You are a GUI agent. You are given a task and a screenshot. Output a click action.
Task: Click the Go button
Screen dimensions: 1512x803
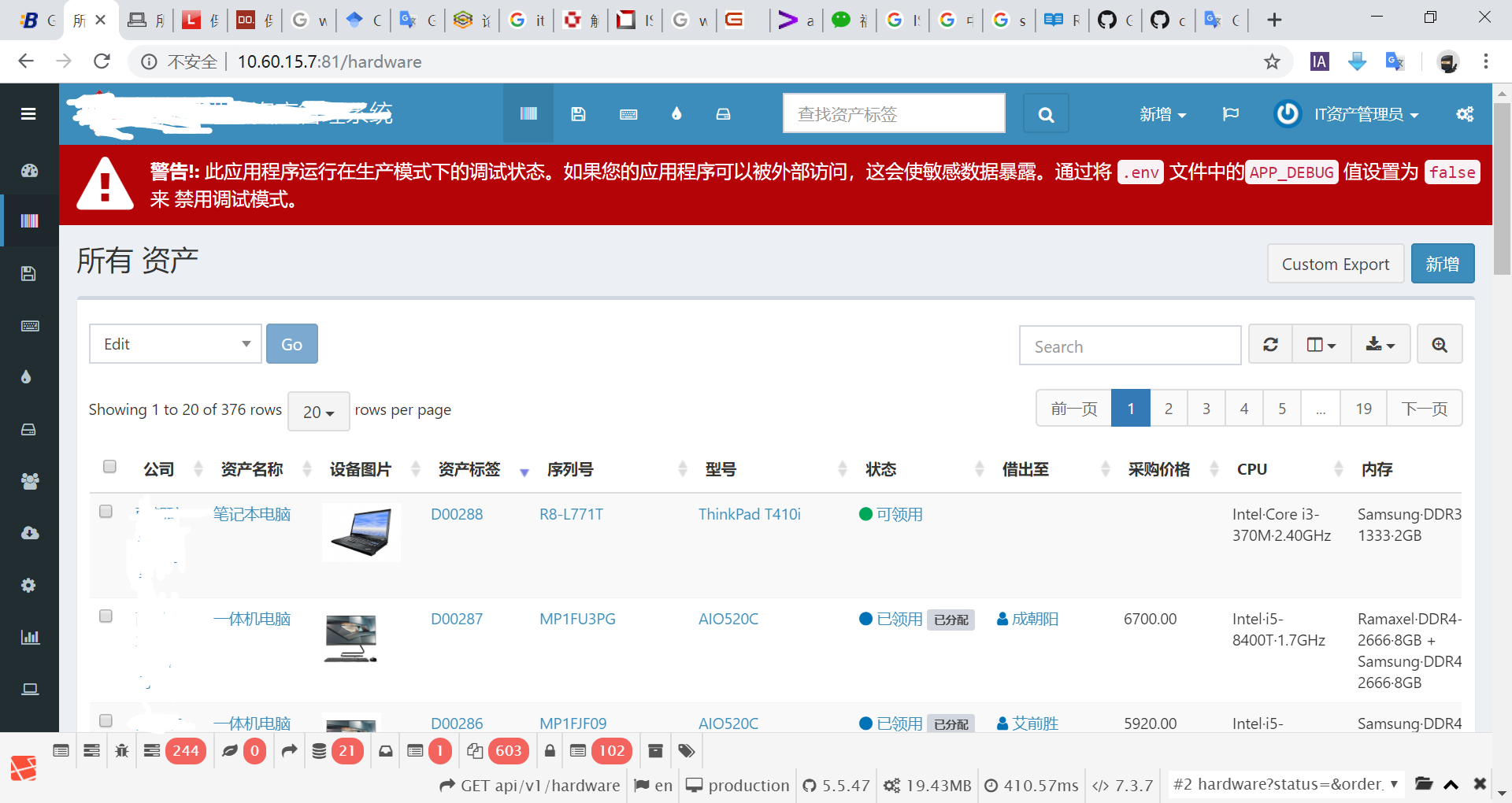pyautogui.click(x=292, y=344)
